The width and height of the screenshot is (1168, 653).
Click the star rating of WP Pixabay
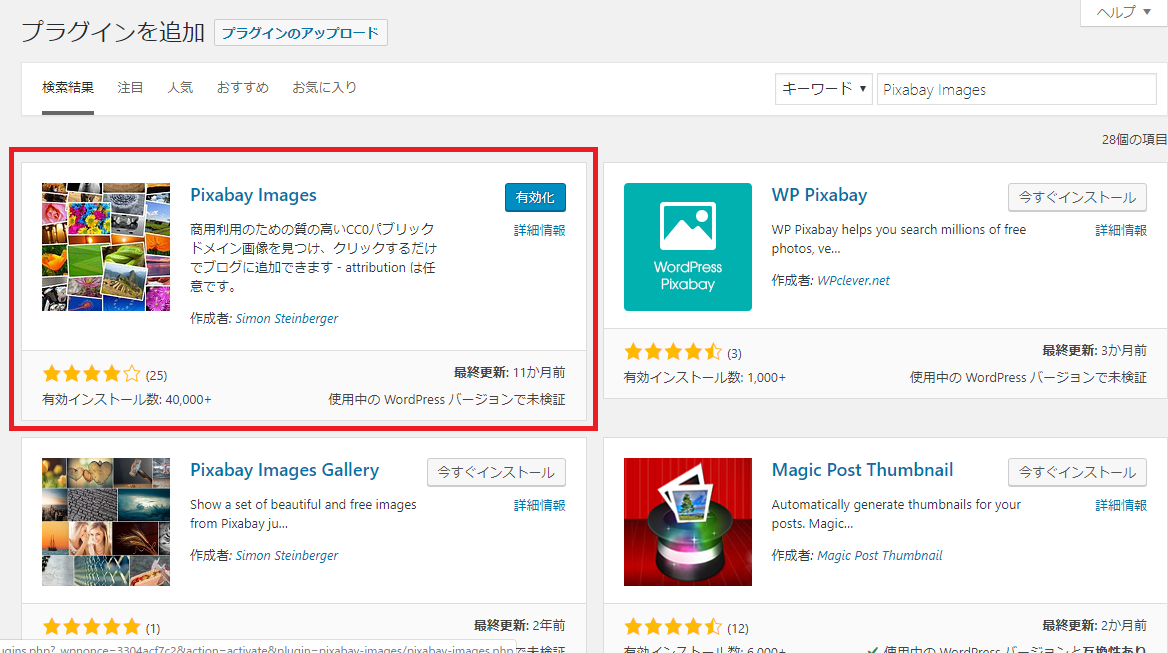[673, 351]
